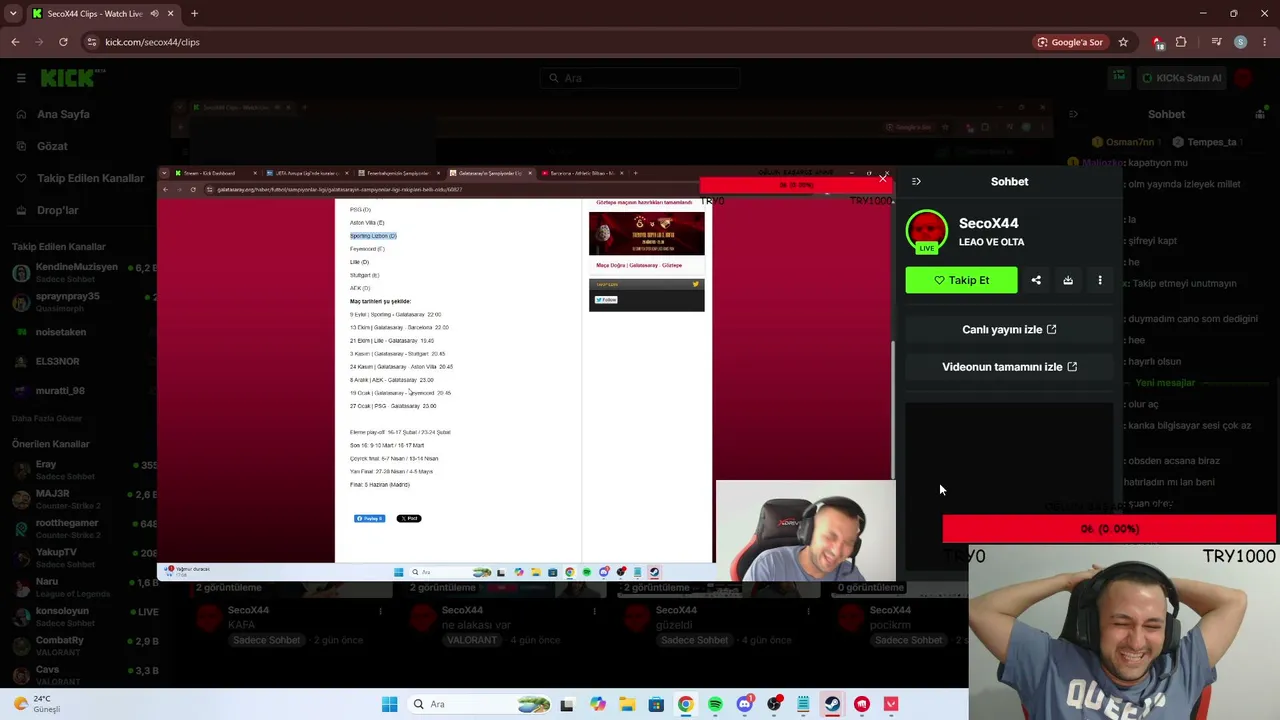Mute the tab via its speaker icon
This screenshot has height=720, width=1280.
154,14
